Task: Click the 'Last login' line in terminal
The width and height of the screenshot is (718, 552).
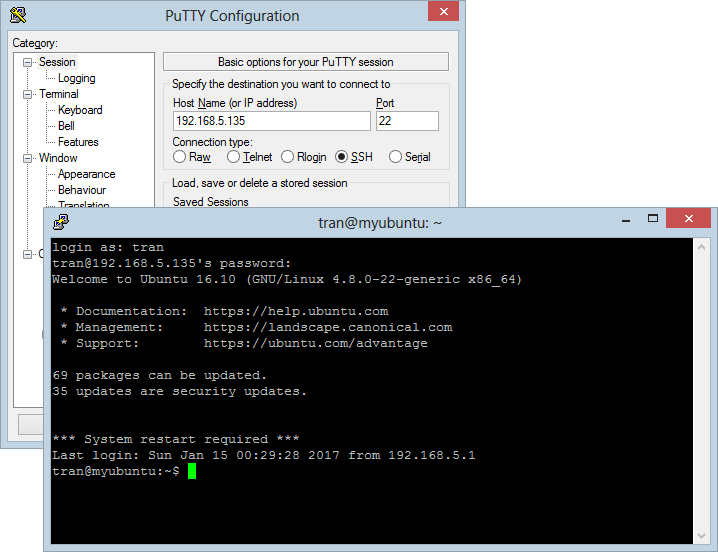Action: [x=264, y=455]
